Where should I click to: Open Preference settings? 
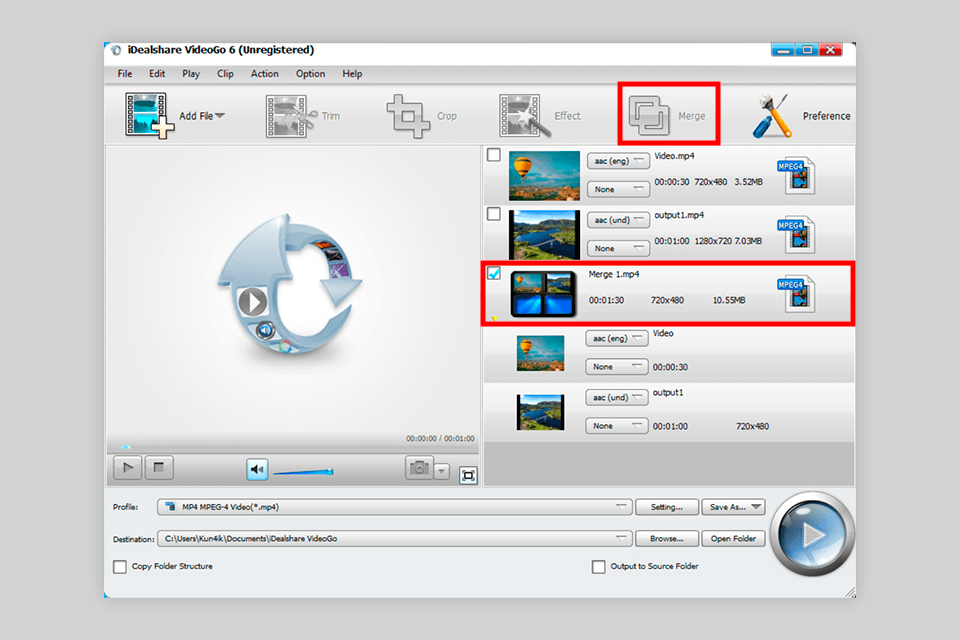point(801,116)
